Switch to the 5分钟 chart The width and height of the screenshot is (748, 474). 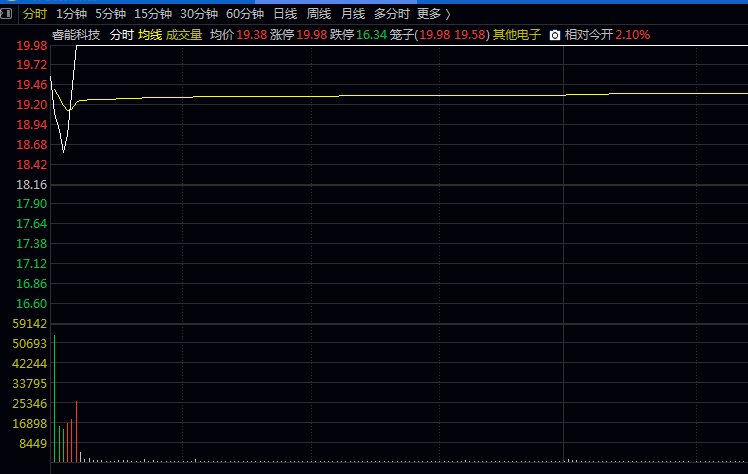coord(110,14)
